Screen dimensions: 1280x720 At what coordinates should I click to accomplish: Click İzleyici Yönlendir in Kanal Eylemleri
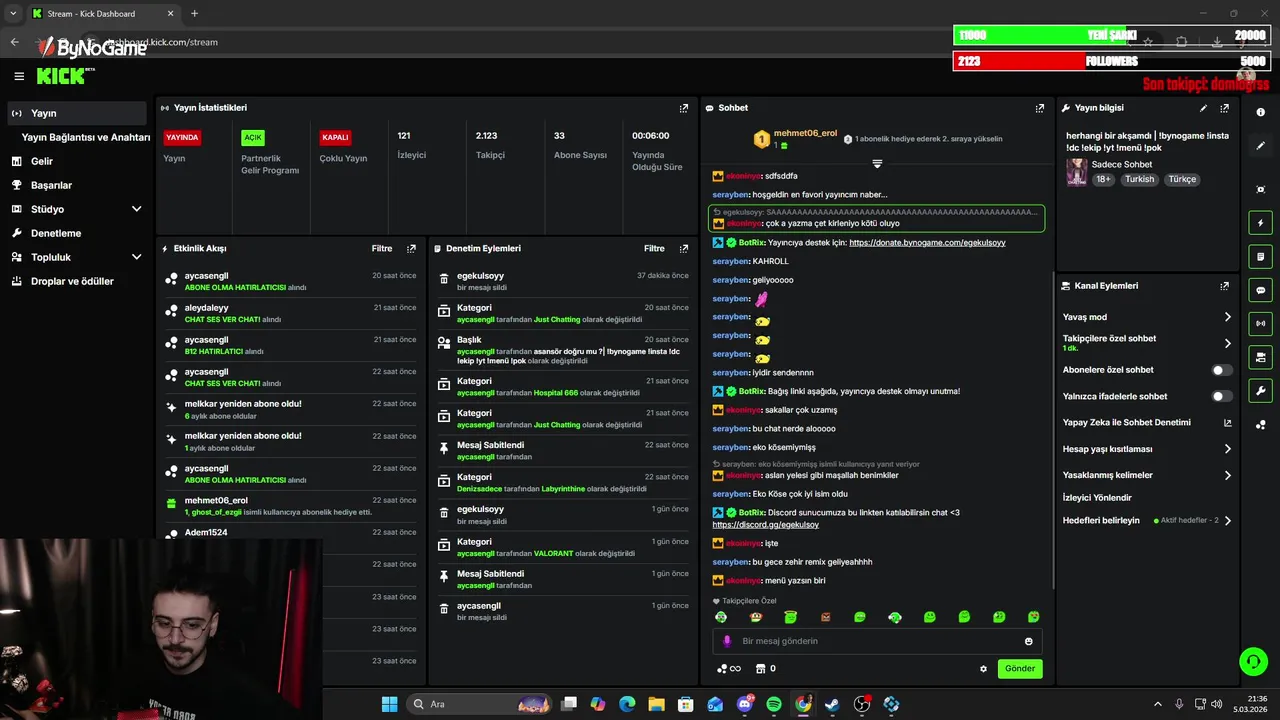click(x=1097, y=497)
